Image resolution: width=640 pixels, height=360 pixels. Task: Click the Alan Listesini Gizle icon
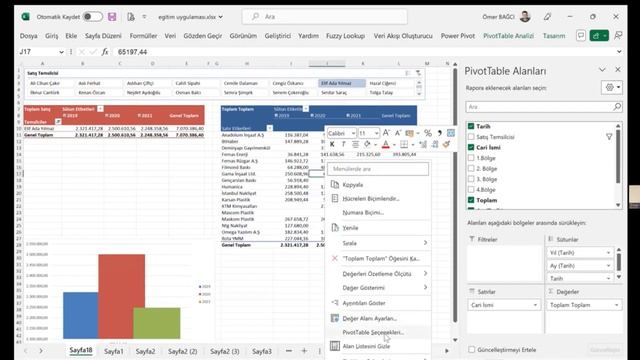[x=335, y=346]
